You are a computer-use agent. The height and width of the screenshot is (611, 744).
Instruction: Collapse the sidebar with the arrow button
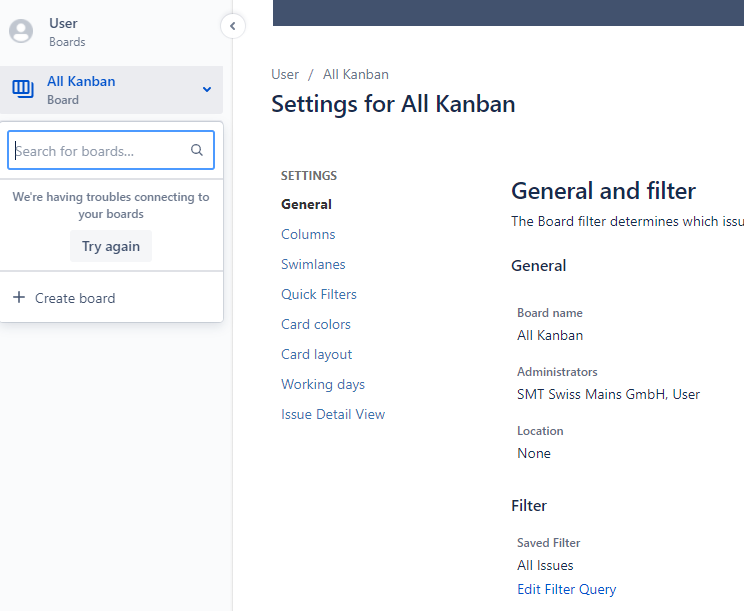(x=232, y=26)
